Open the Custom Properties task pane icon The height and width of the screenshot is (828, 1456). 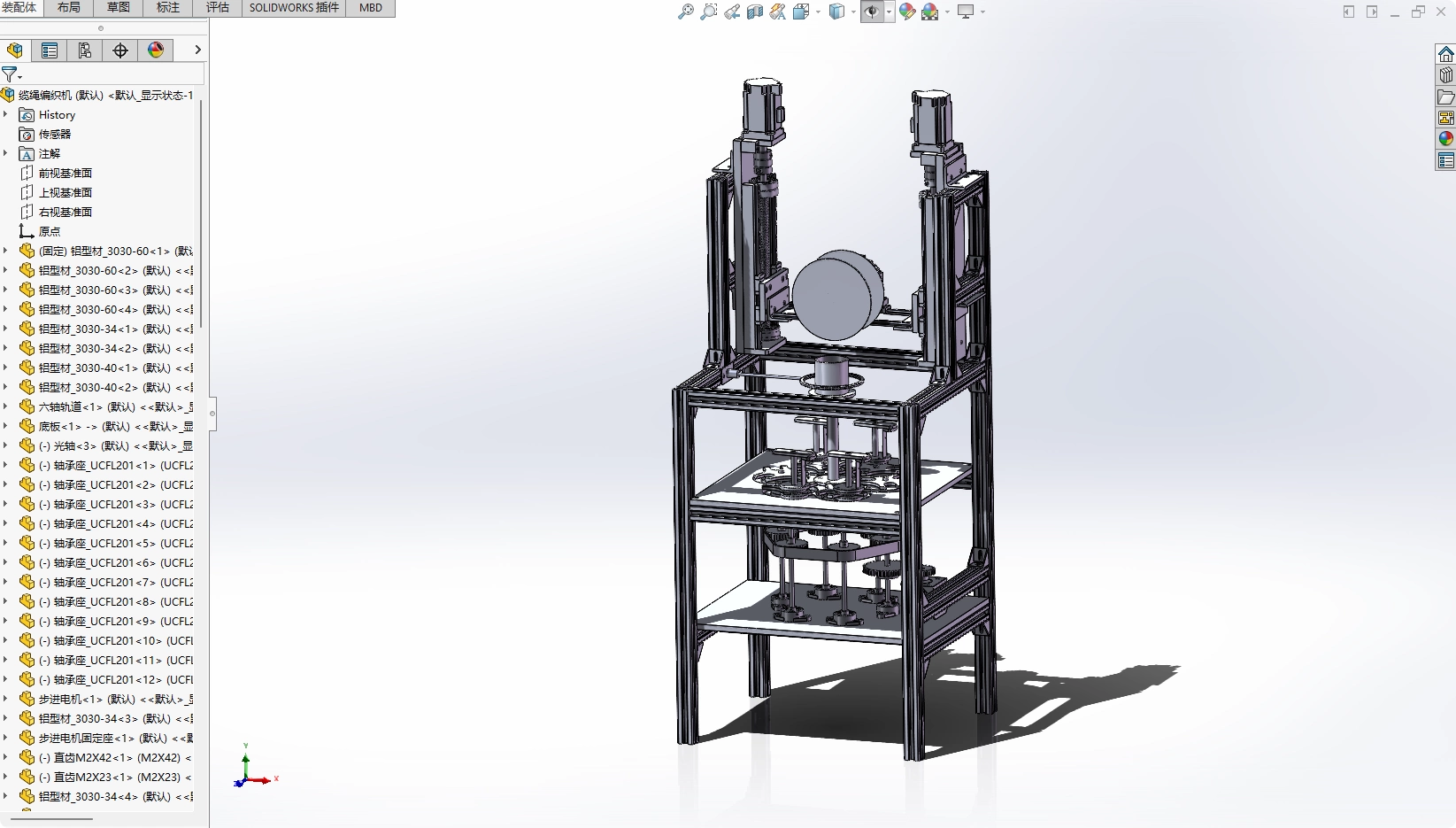[1446, 160]
